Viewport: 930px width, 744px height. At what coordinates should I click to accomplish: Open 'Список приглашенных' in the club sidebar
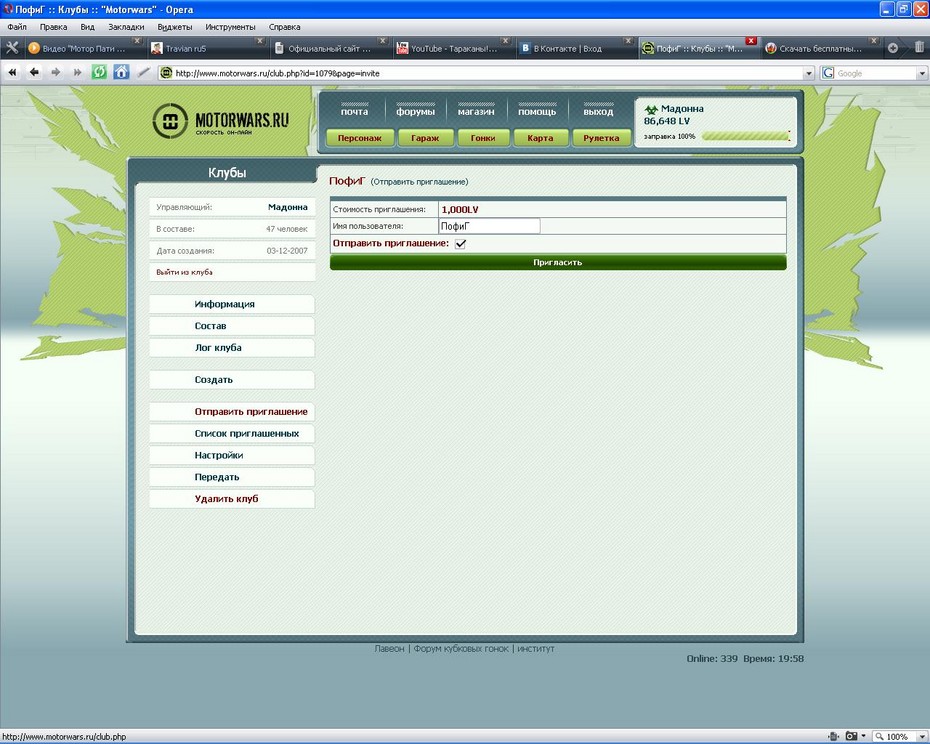coord(246,434)
